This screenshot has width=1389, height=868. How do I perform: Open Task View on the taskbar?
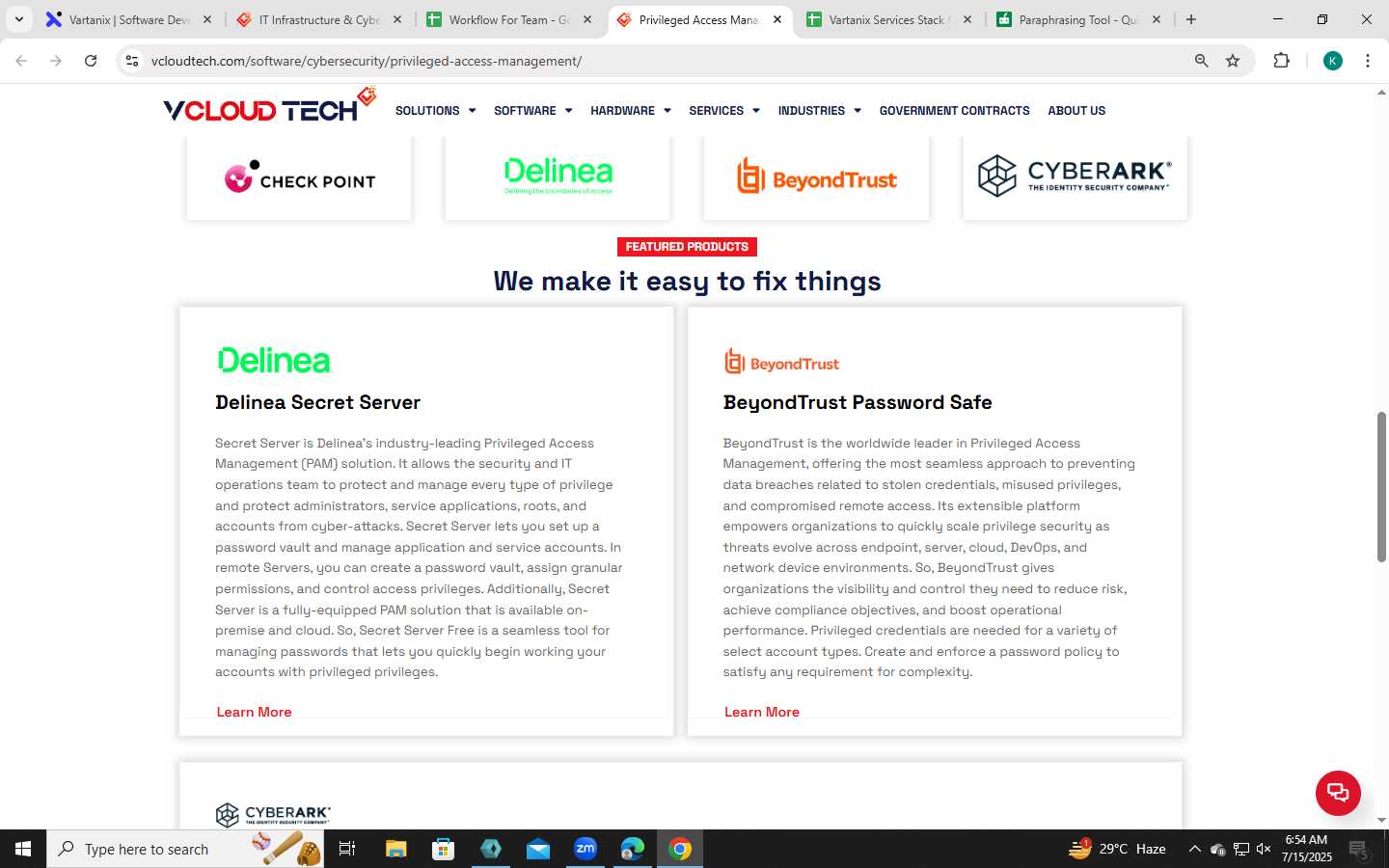coord(347,849)
